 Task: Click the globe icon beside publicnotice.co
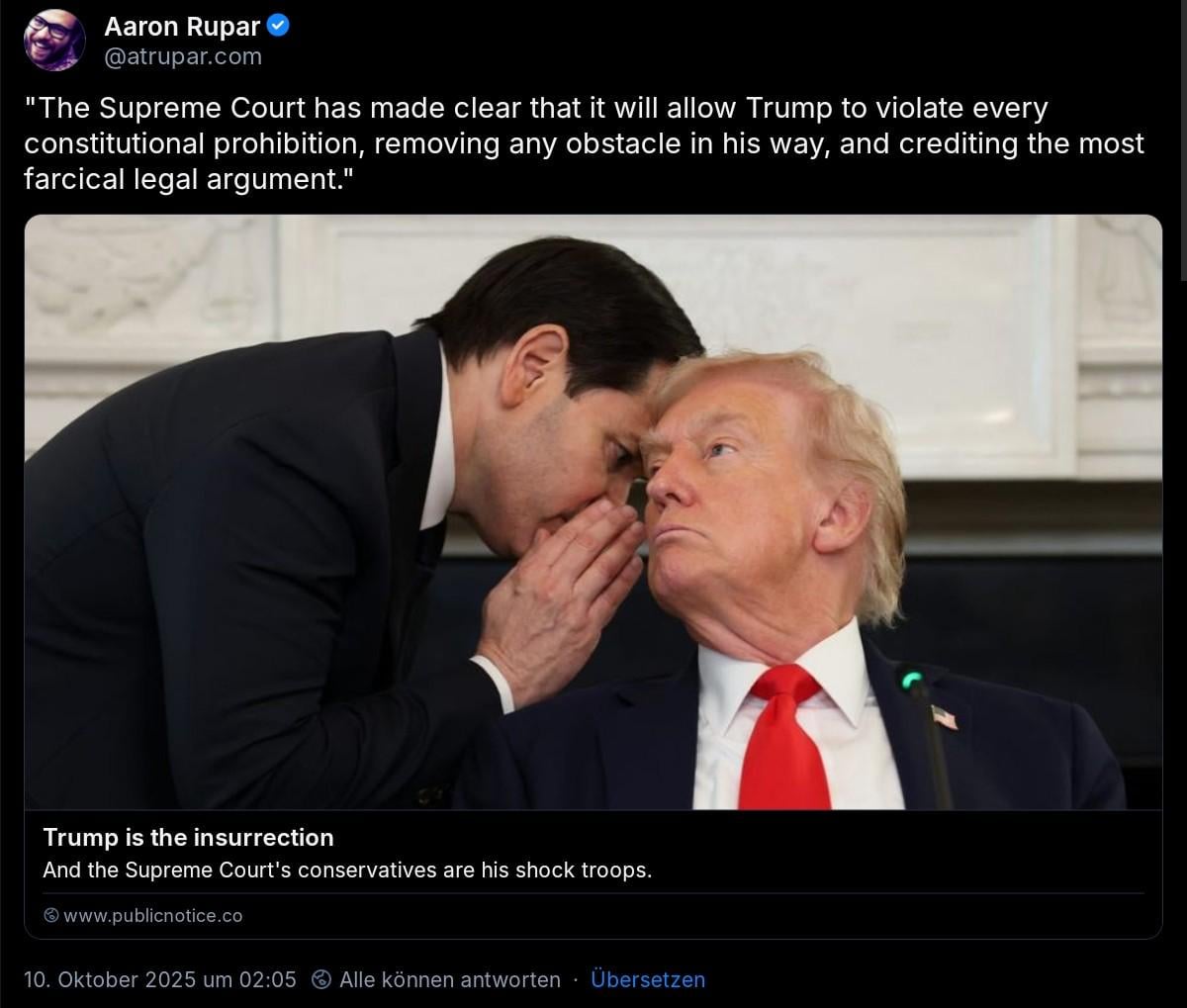(51, 916)
